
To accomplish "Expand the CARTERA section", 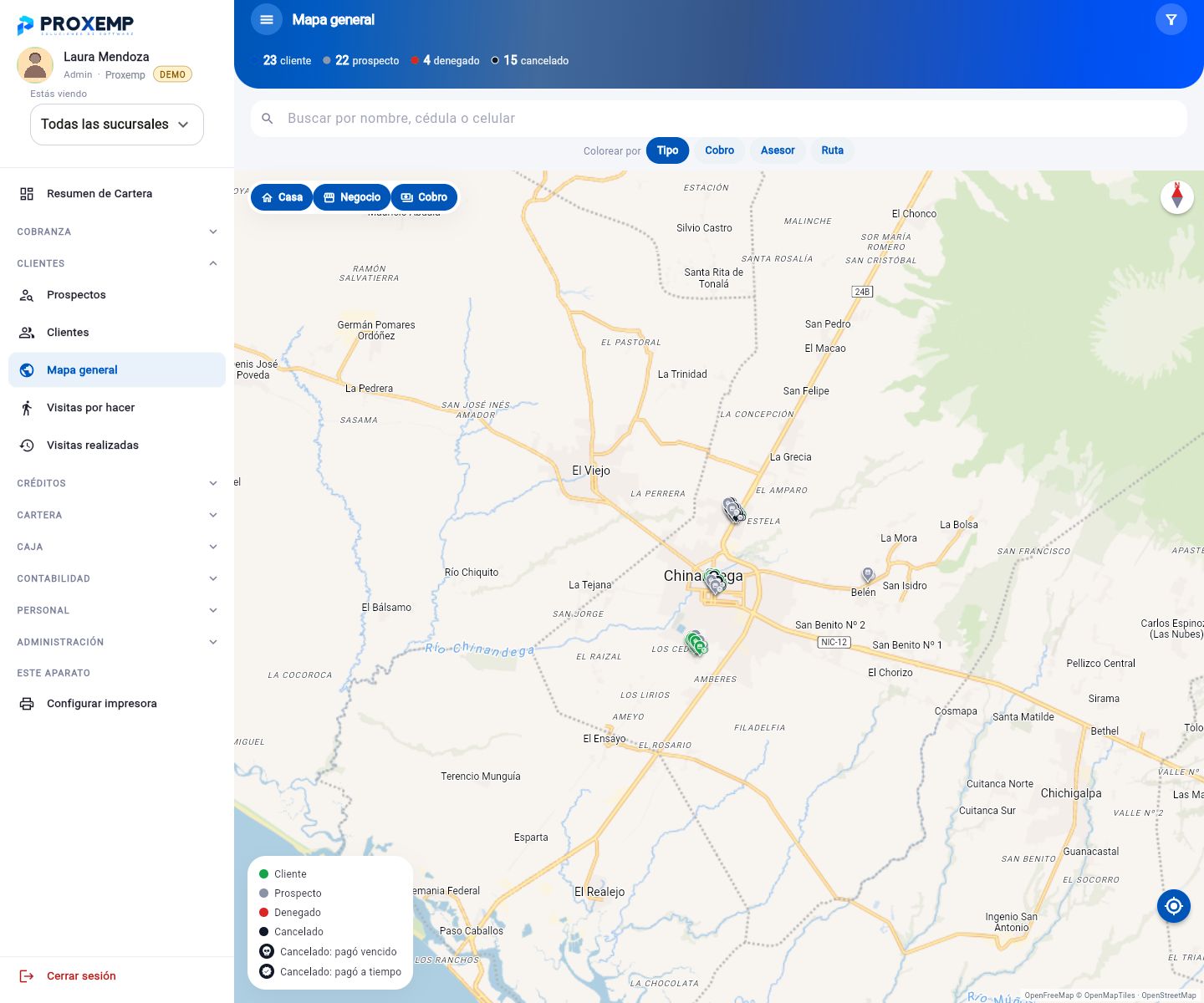I will [117, 515].
